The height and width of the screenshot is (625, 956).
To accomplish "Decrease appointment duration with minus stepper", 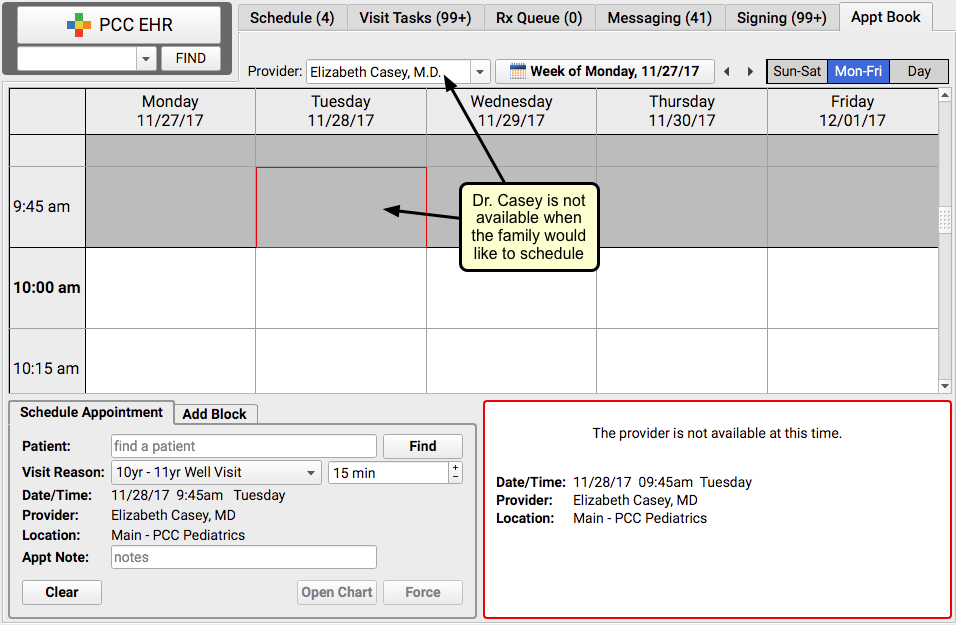I will (x=455, y=478).
